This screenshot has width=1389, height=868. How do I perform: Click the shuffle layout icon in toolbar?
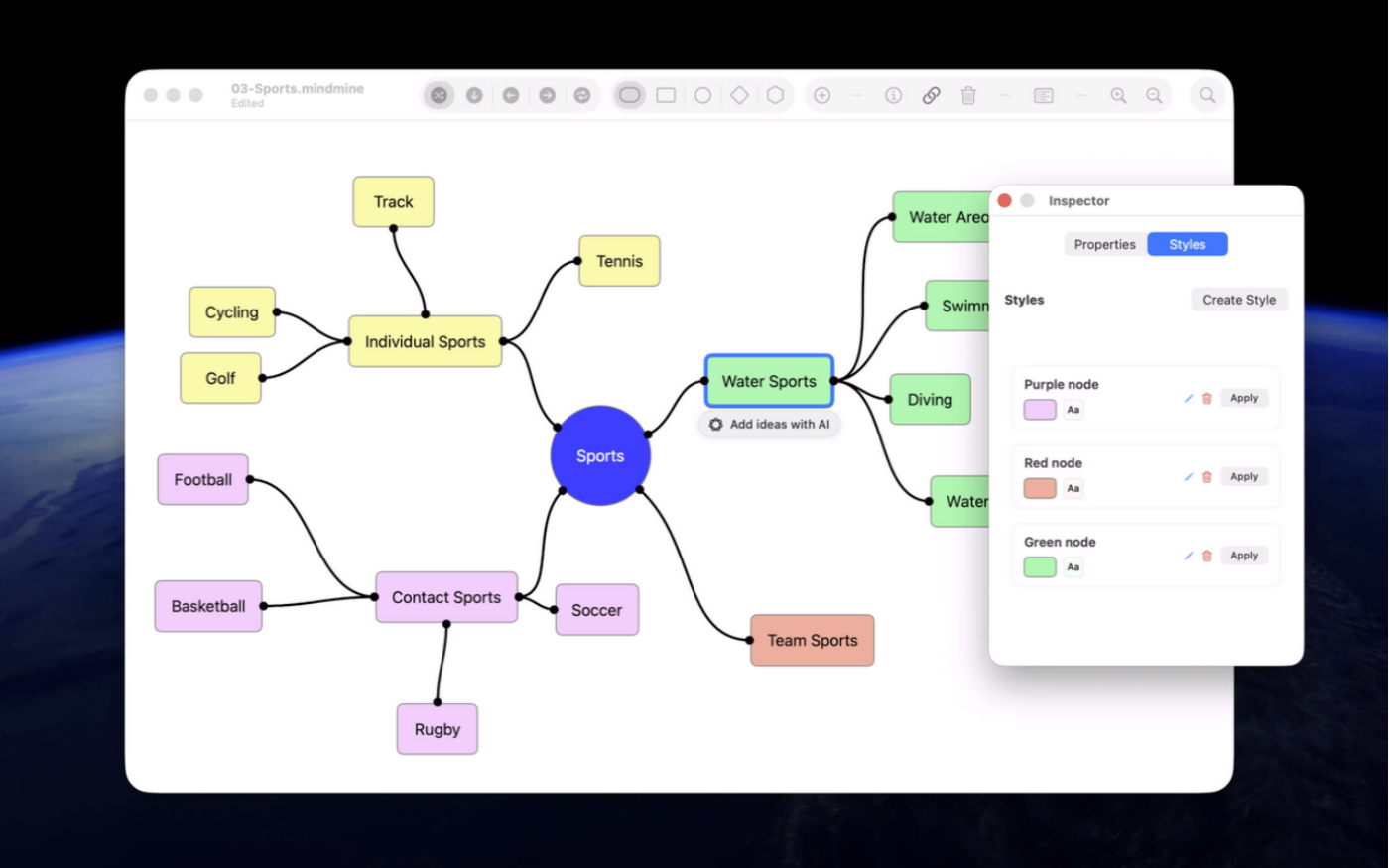(x=439, y=95)
